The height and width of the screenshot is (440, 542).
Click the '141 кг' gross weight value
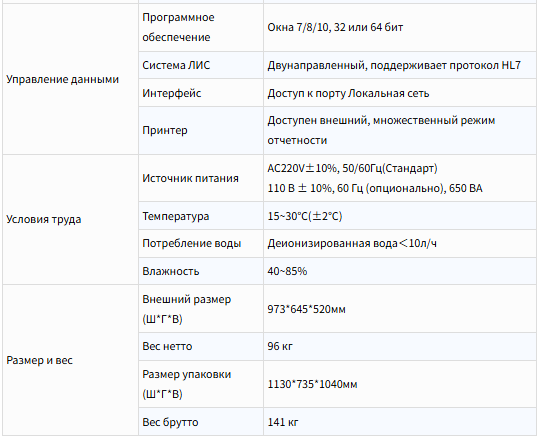283,422
